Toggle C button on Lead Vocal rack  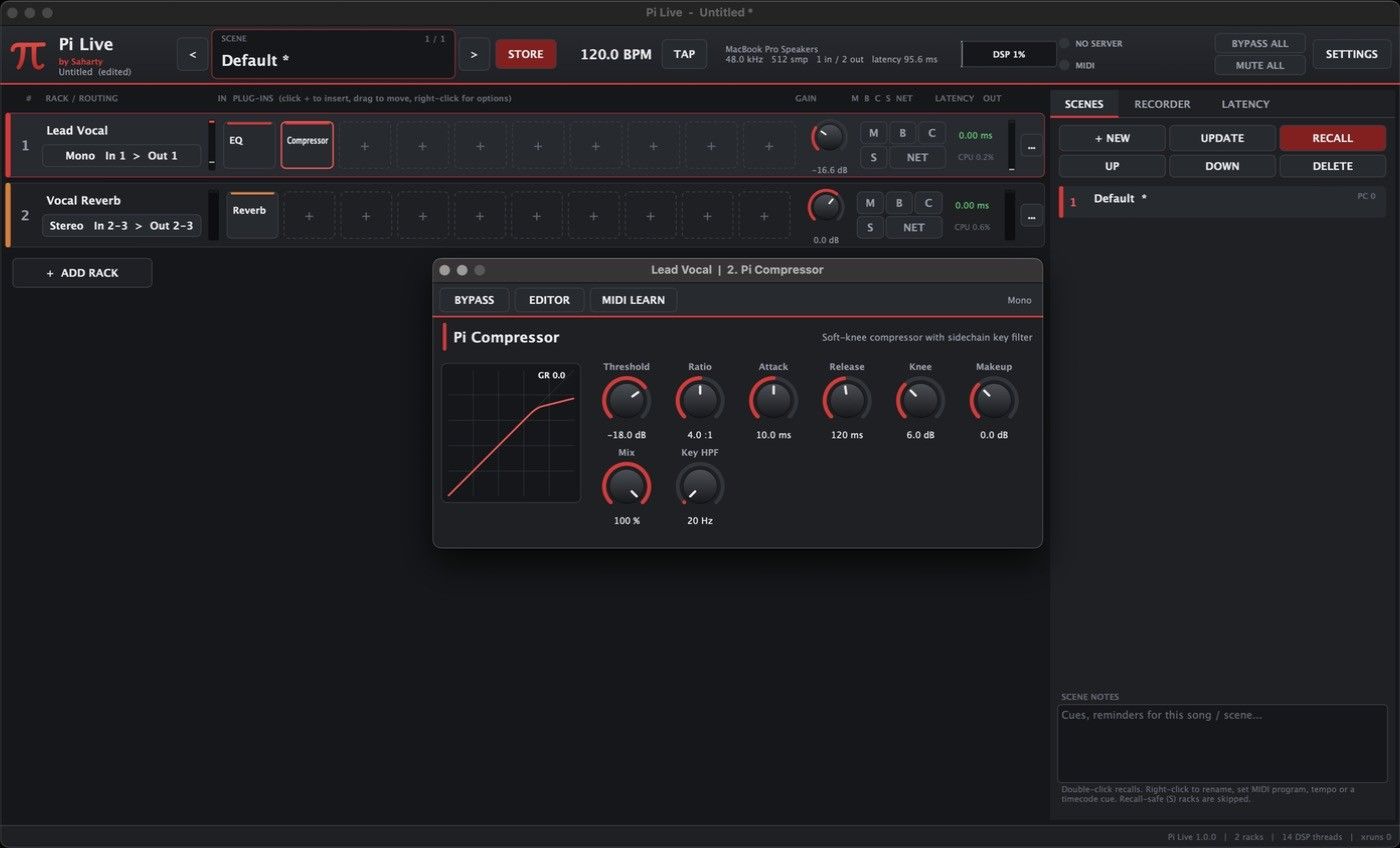(931, 133)
